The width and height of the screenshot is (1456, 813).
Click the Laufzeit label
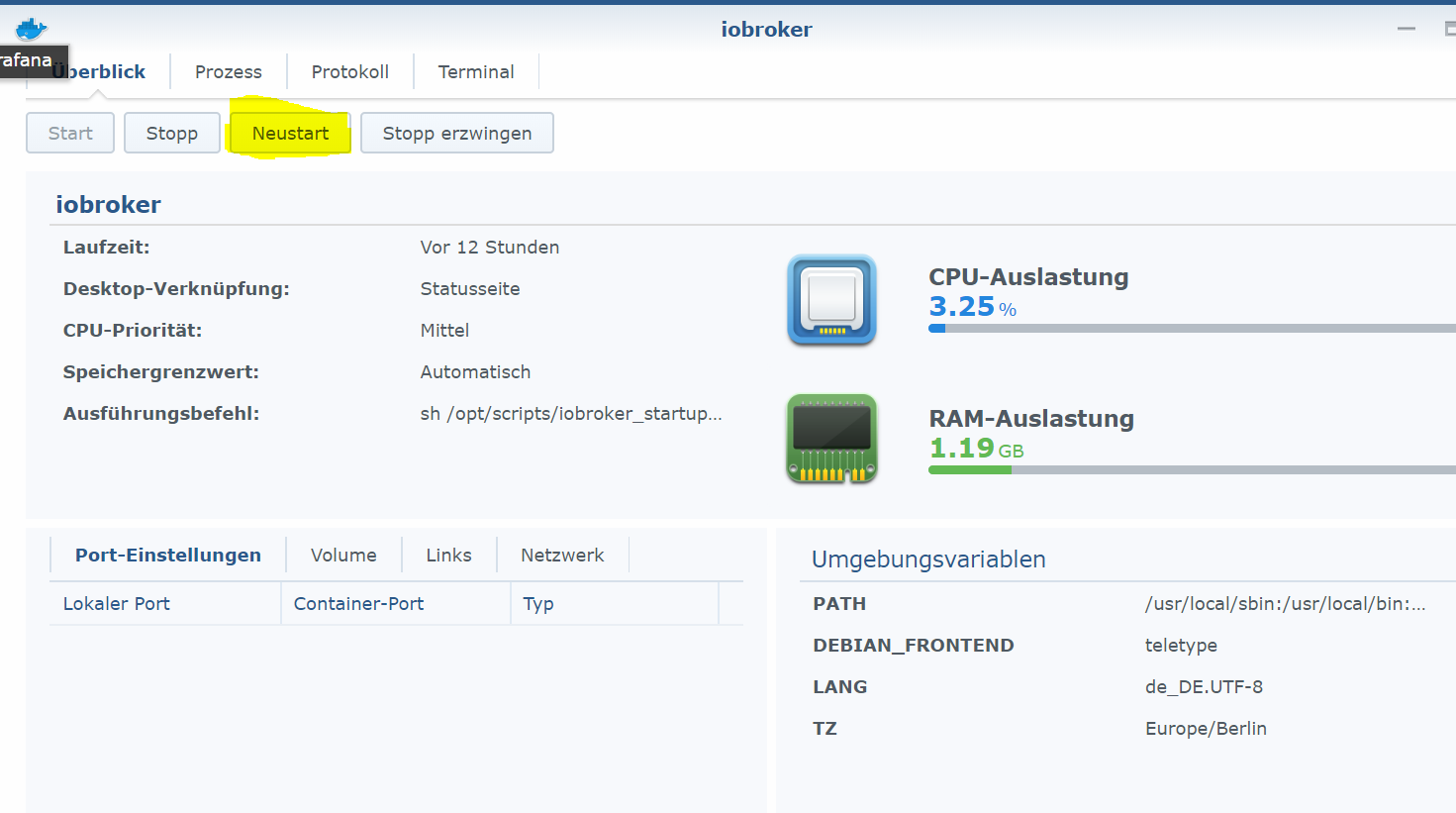[106, 248]
